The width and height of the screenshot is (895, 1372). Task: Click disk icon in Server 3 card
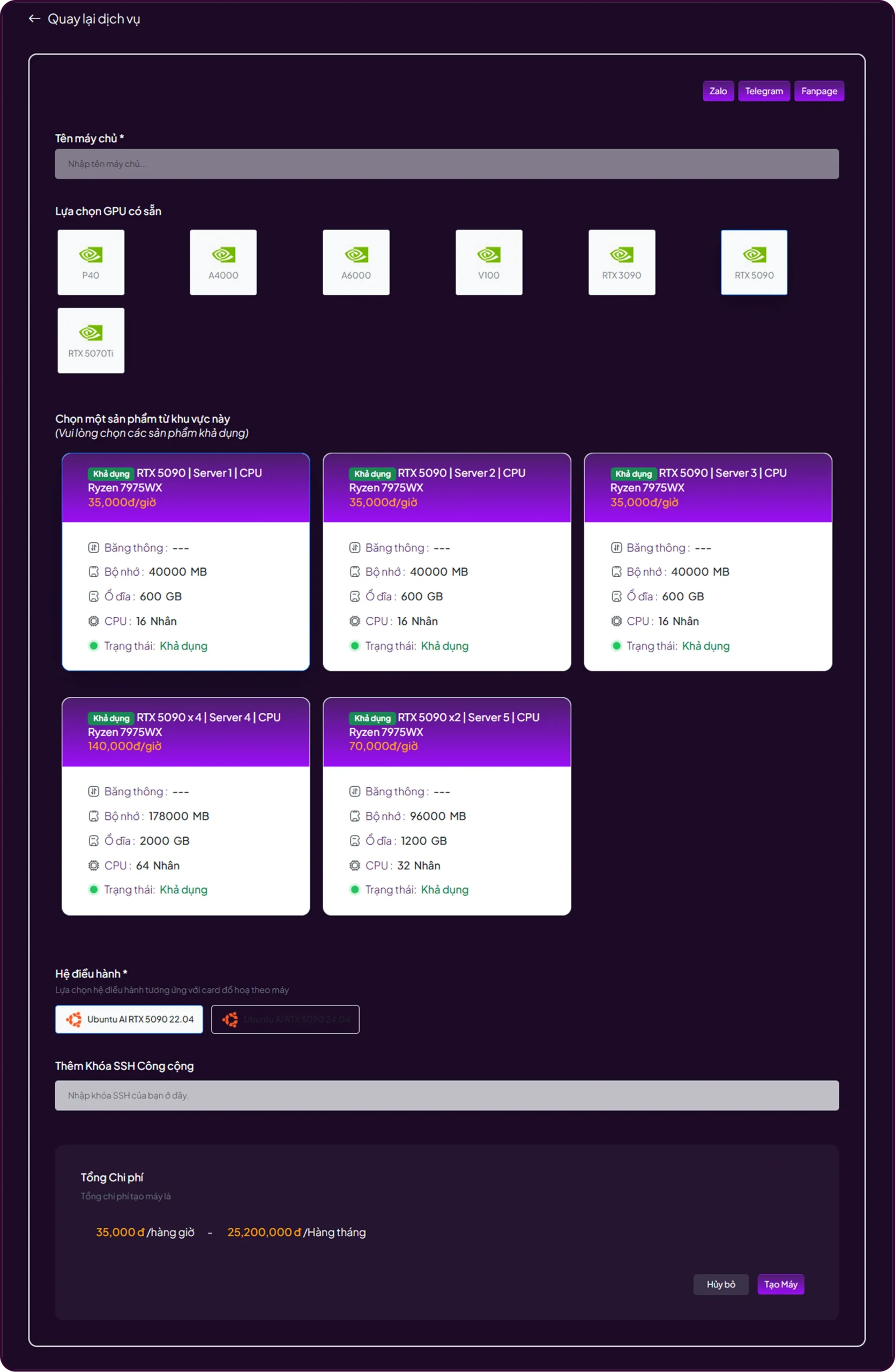pos(616,596)
